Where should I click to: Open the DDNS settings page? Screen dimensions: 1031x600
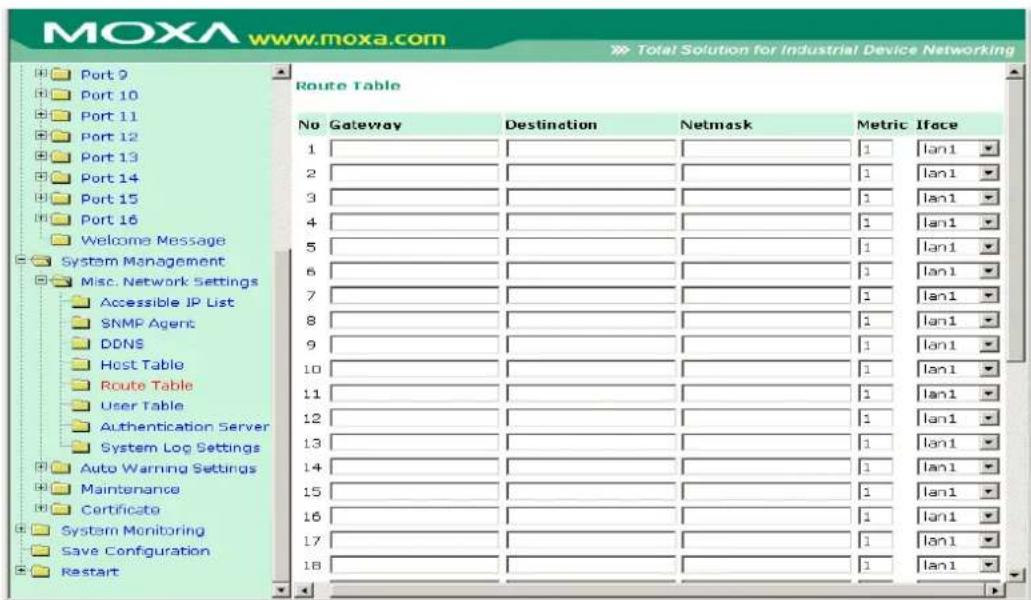point(122,344)
